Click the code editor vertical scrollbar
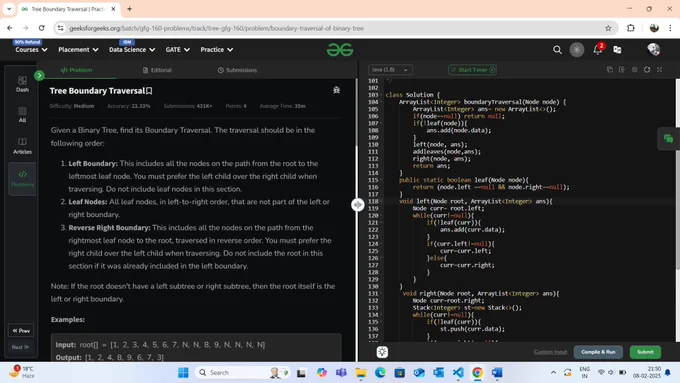The image size is (680, 383). point(677,173)
